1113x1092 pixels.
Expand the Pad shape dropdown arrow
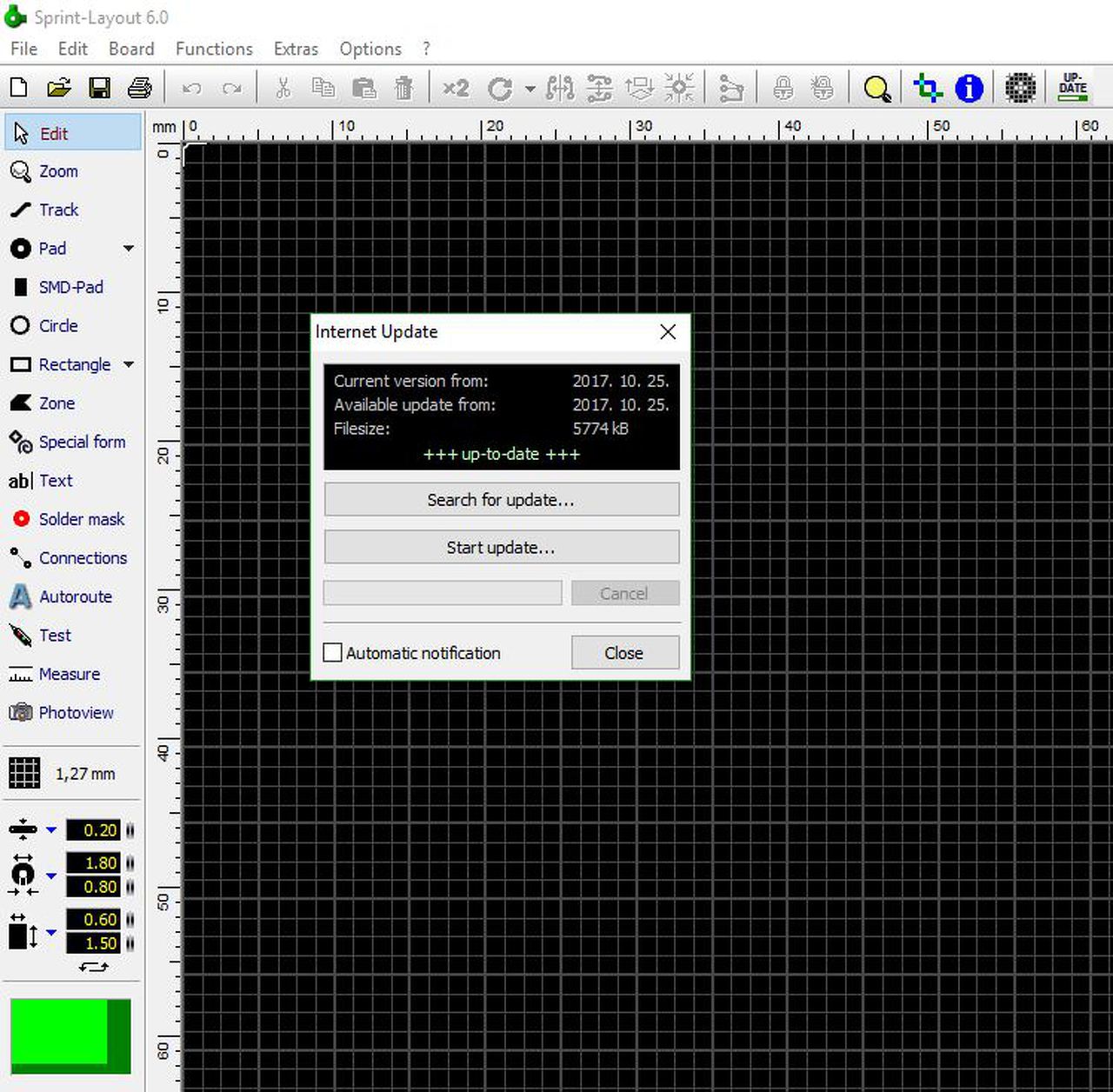click(129, 249)
